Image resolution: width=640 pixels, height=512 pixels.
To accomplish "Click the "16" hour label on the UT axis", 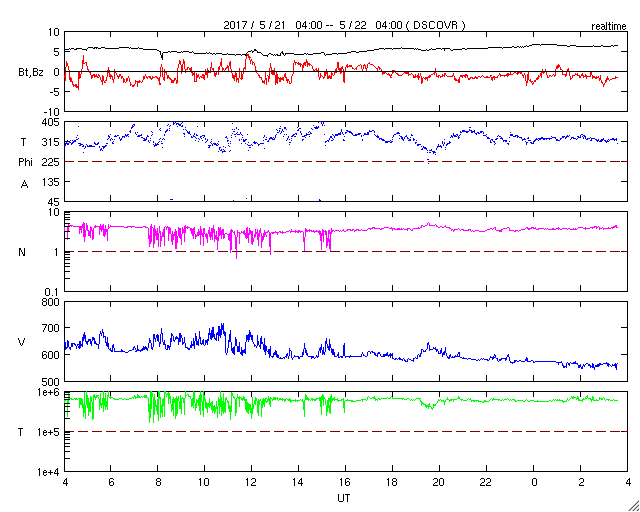I will click(x=345, y=483).
